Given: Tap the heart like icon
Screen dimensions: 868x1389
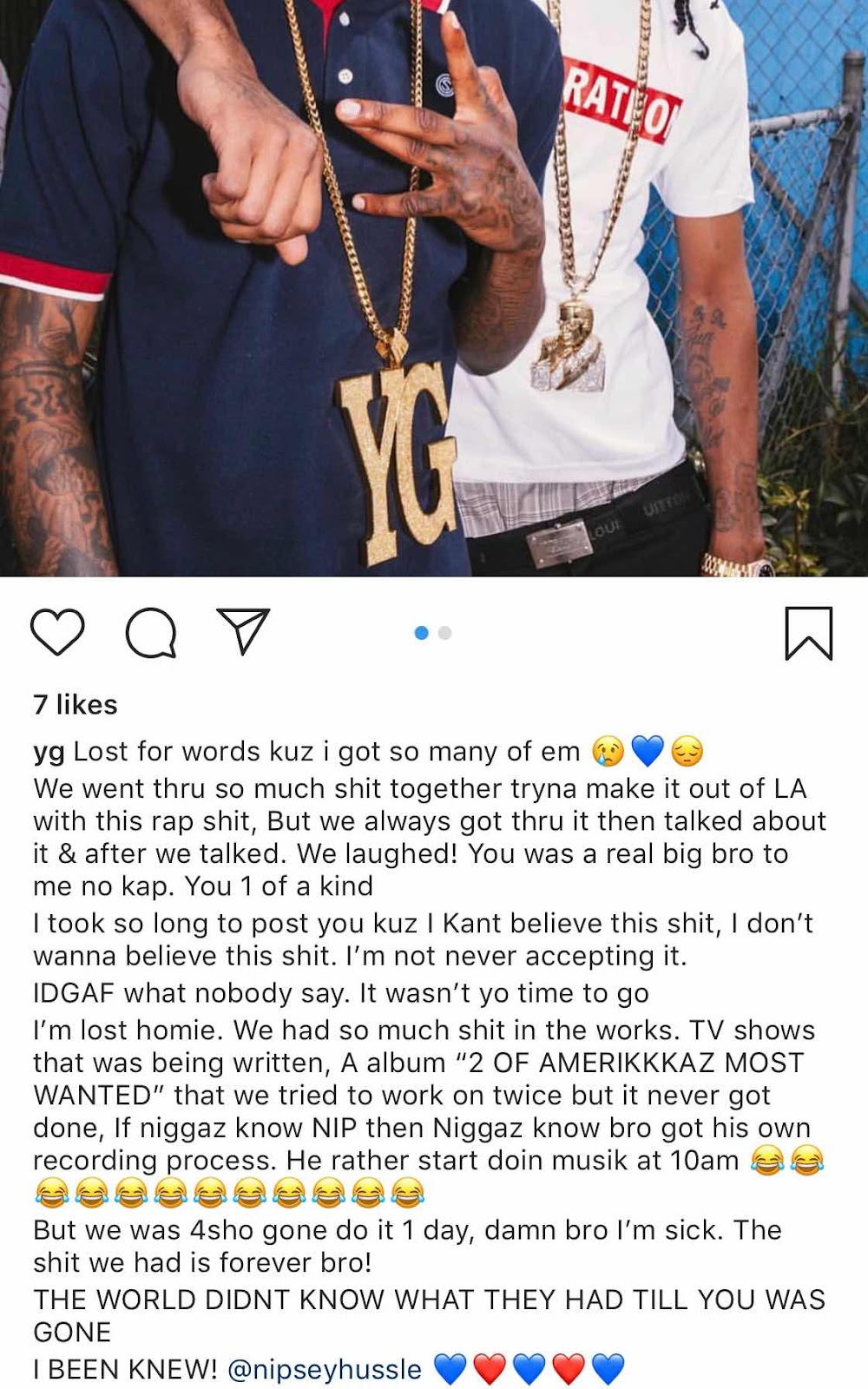Looking at the screenshot, I should point(57,632).
